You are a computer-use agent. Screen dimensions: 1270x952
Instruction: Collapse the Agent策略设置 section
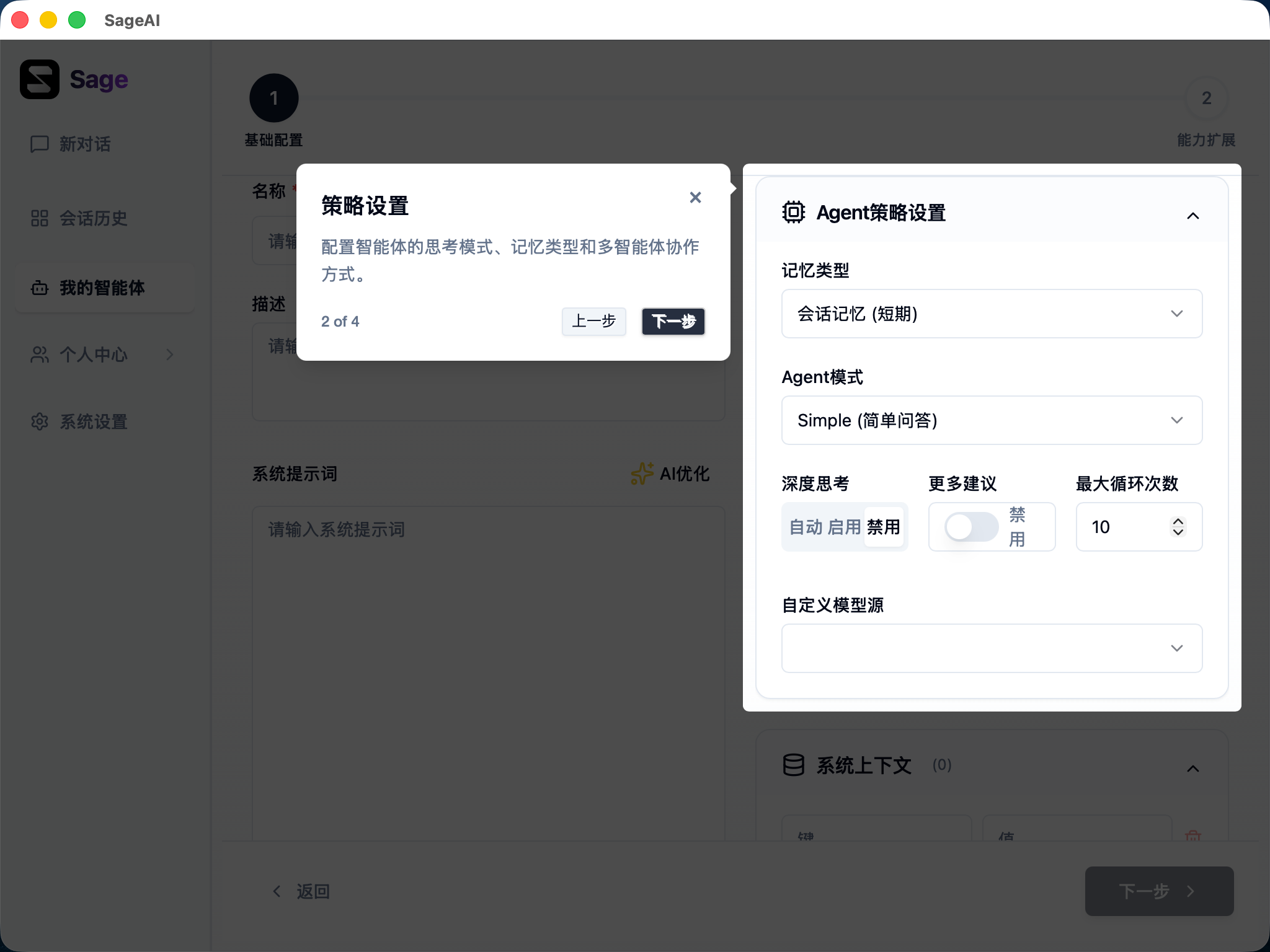point(1192,216)
